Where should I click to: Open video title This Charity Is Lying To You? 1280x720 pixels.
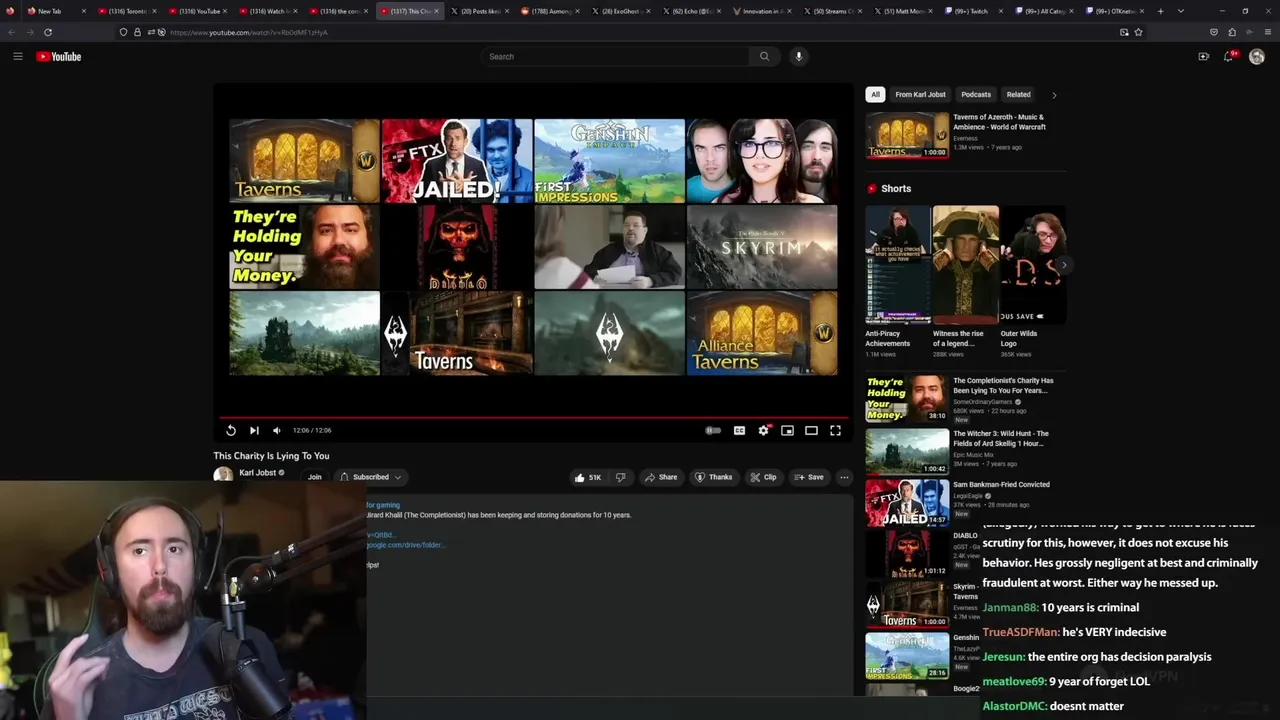pos(271,456)
